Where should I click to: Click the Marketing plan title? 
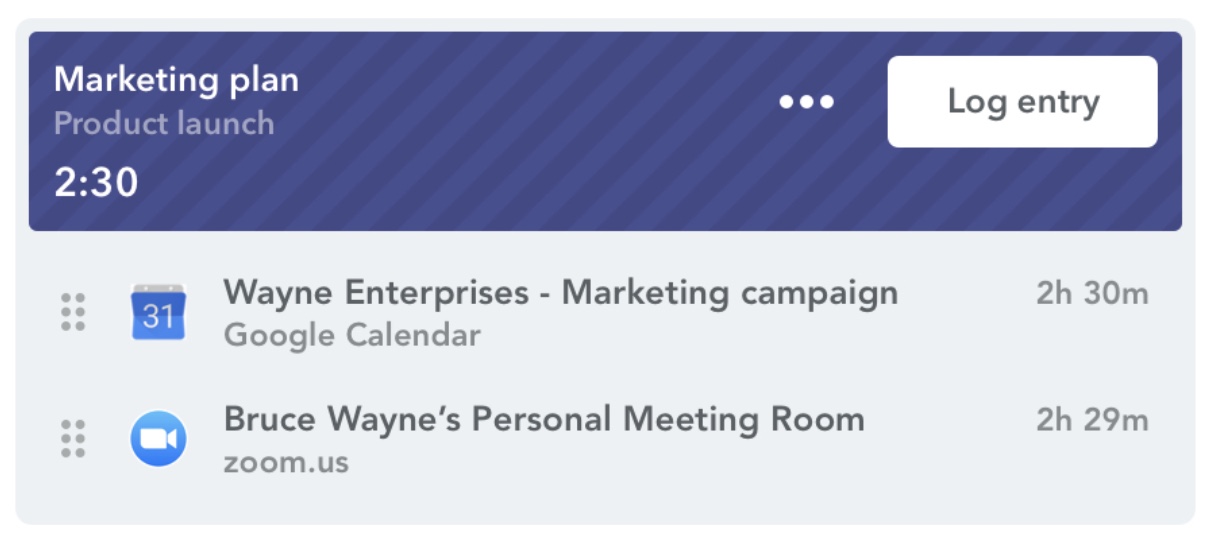tap(176, 80)
